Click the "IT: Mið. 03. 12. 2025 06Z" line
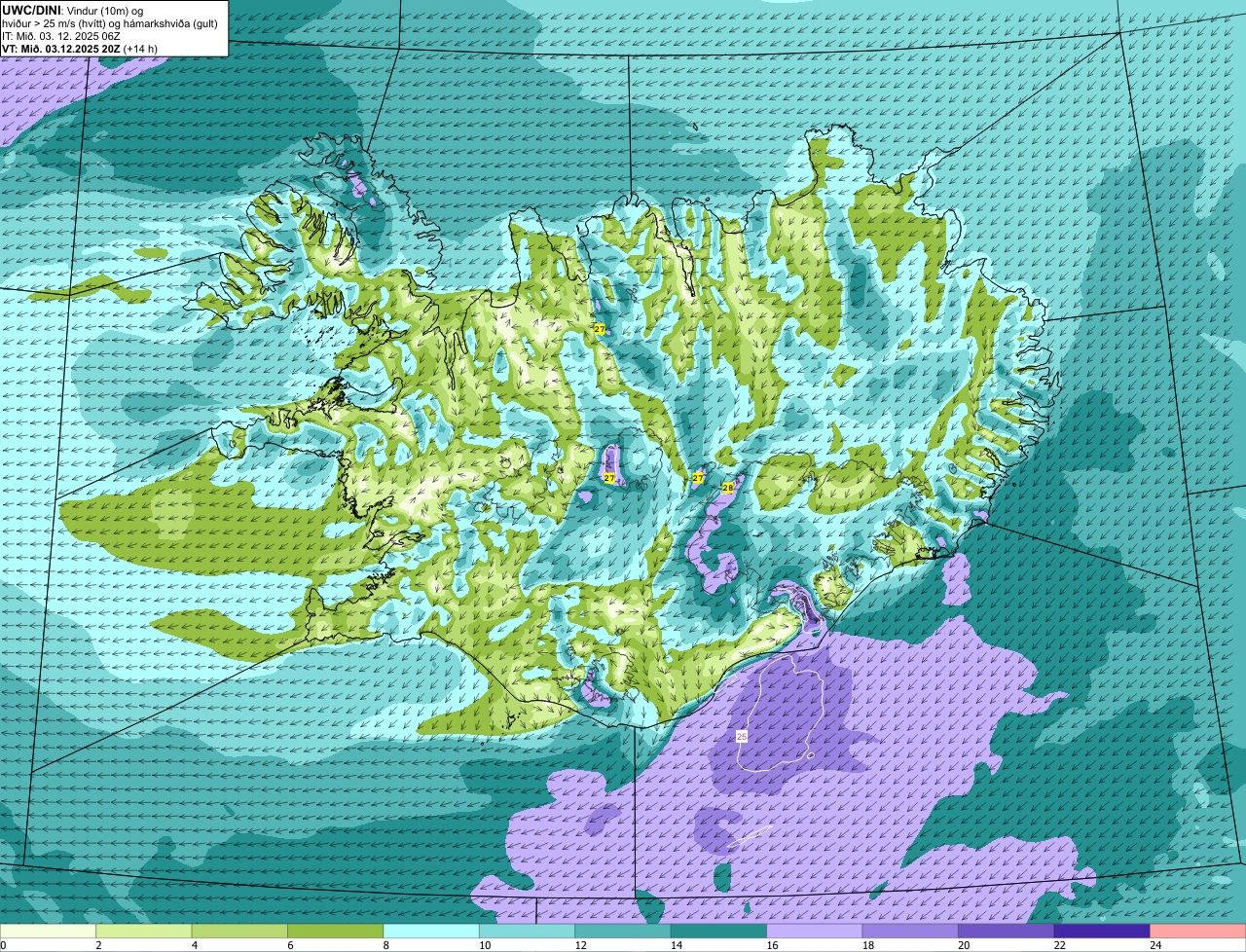Image resolution: width=1246 pixels, height=952 pixels. tap(63, 35)
